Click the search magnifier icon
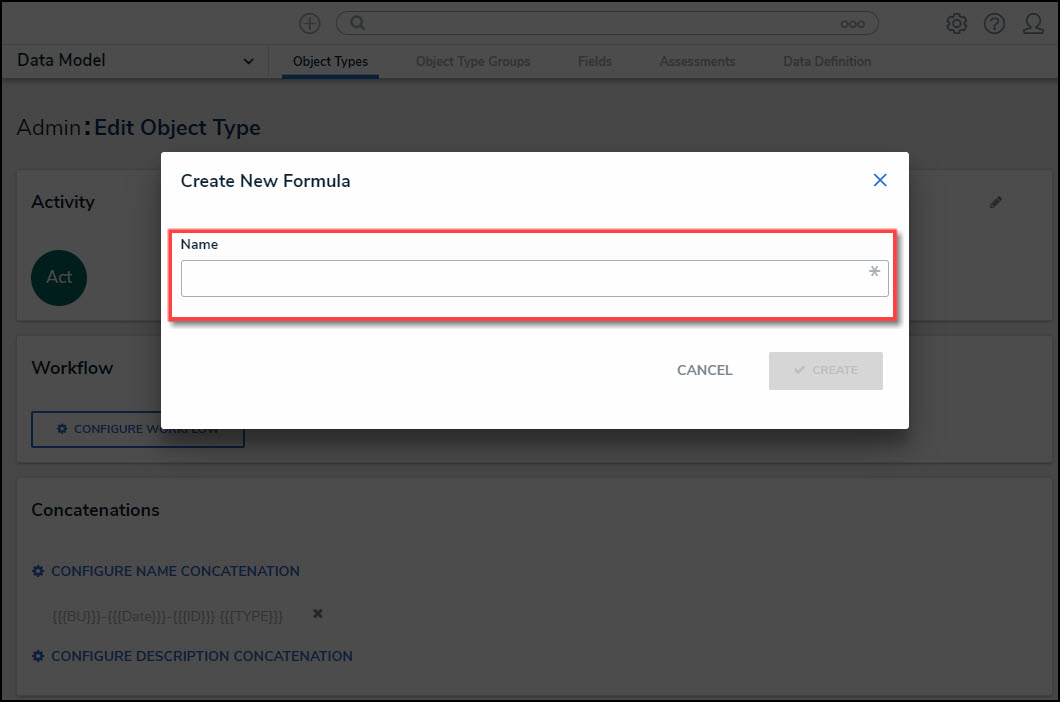 pyautogui.click(x=358, y=24)
